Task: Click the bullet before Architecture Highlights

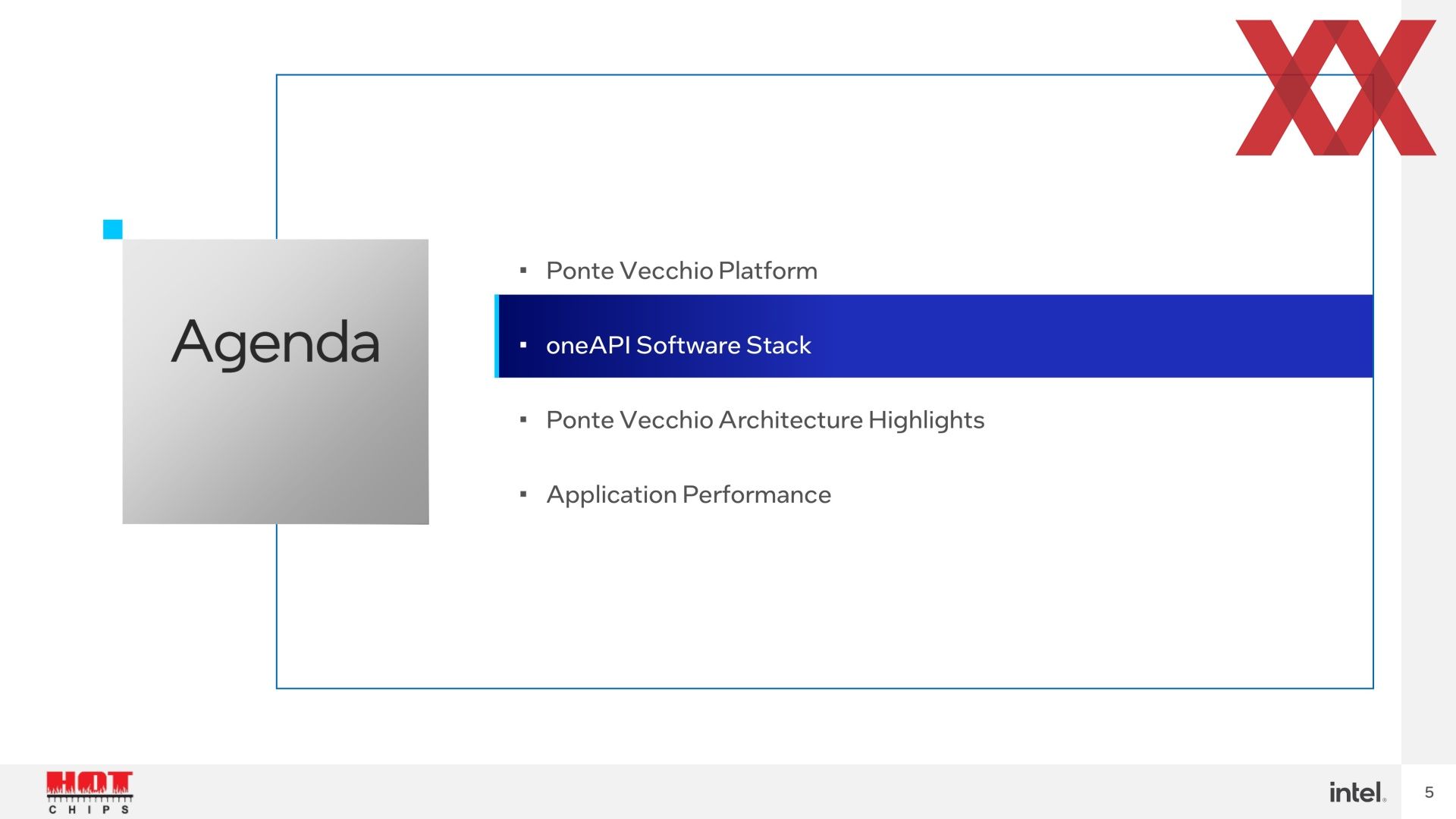Action: point(523,419)
